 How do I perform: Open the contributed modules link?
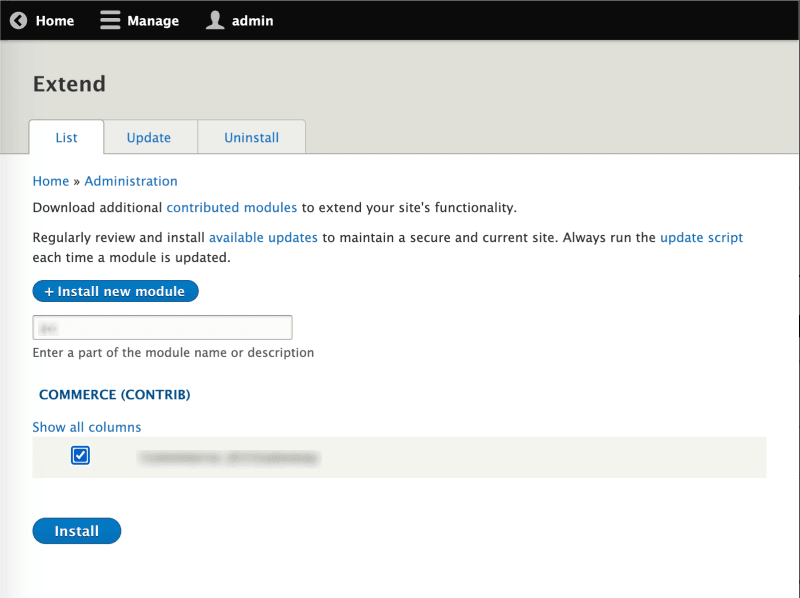point(231,208)
